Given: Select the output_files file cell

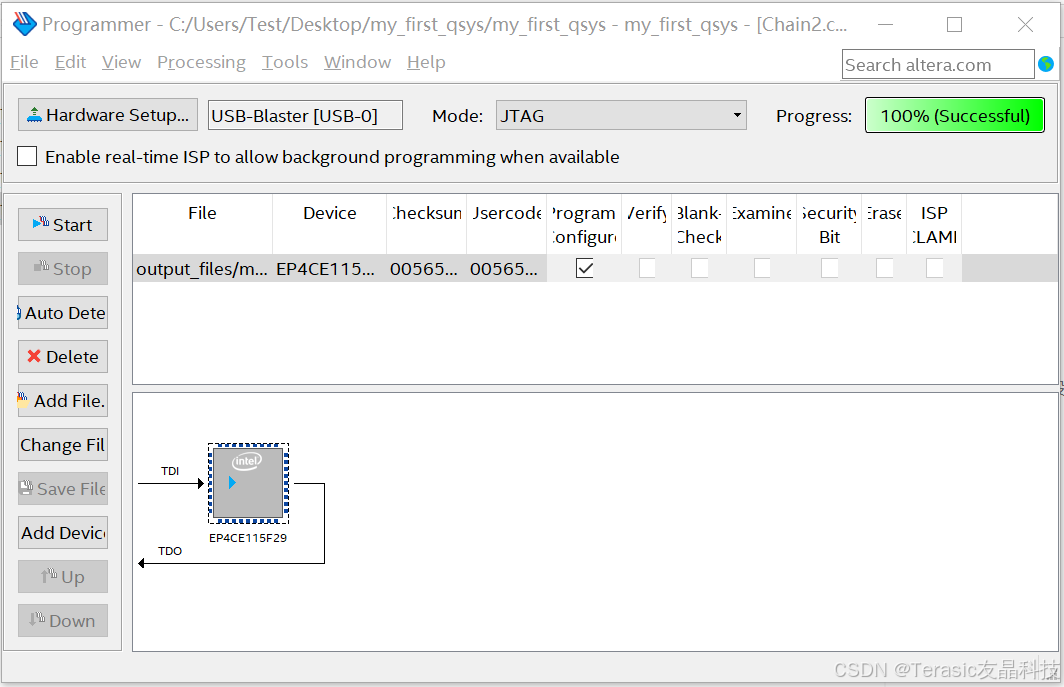Looking at the screenshot, I should point(202,269).
